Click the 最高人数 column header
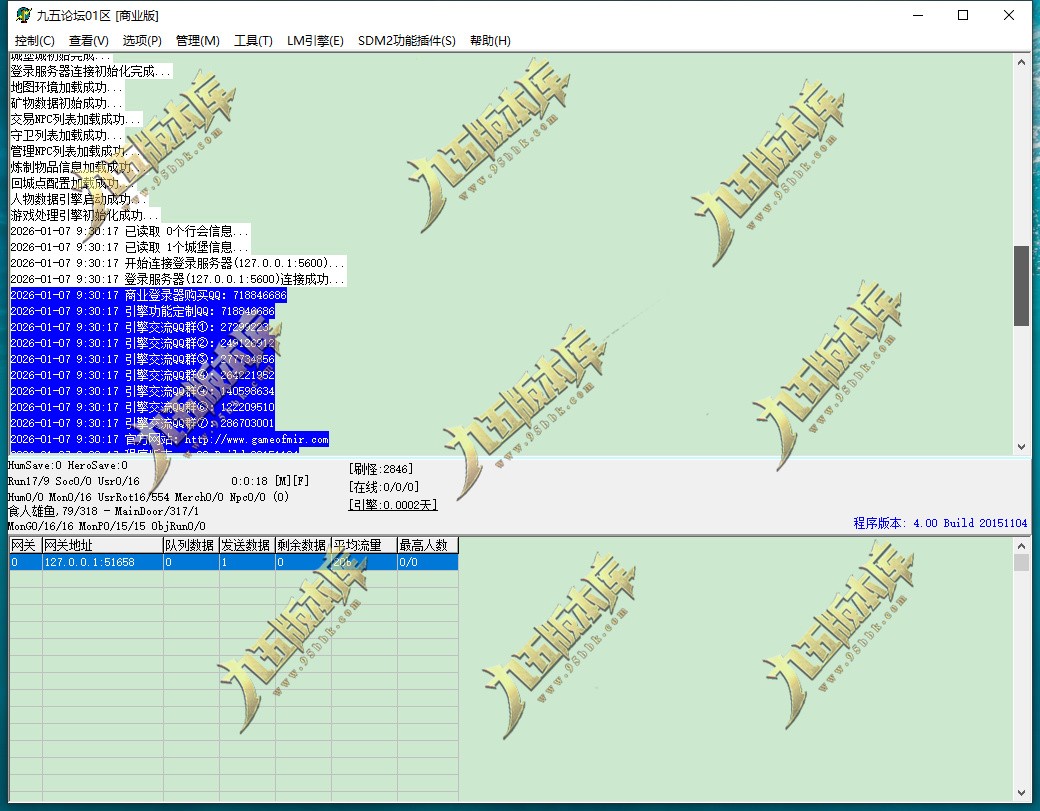This screenshot has height=811, width=1040. coord(427,545)
